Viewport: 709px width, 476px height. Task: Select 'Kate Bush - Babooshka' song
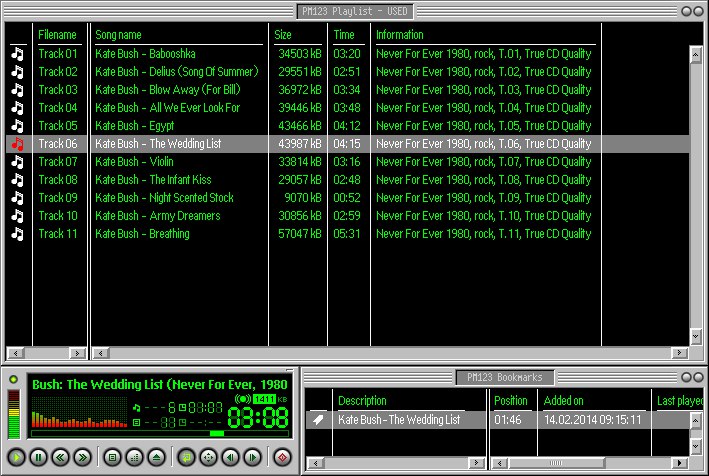click(145, 54)
